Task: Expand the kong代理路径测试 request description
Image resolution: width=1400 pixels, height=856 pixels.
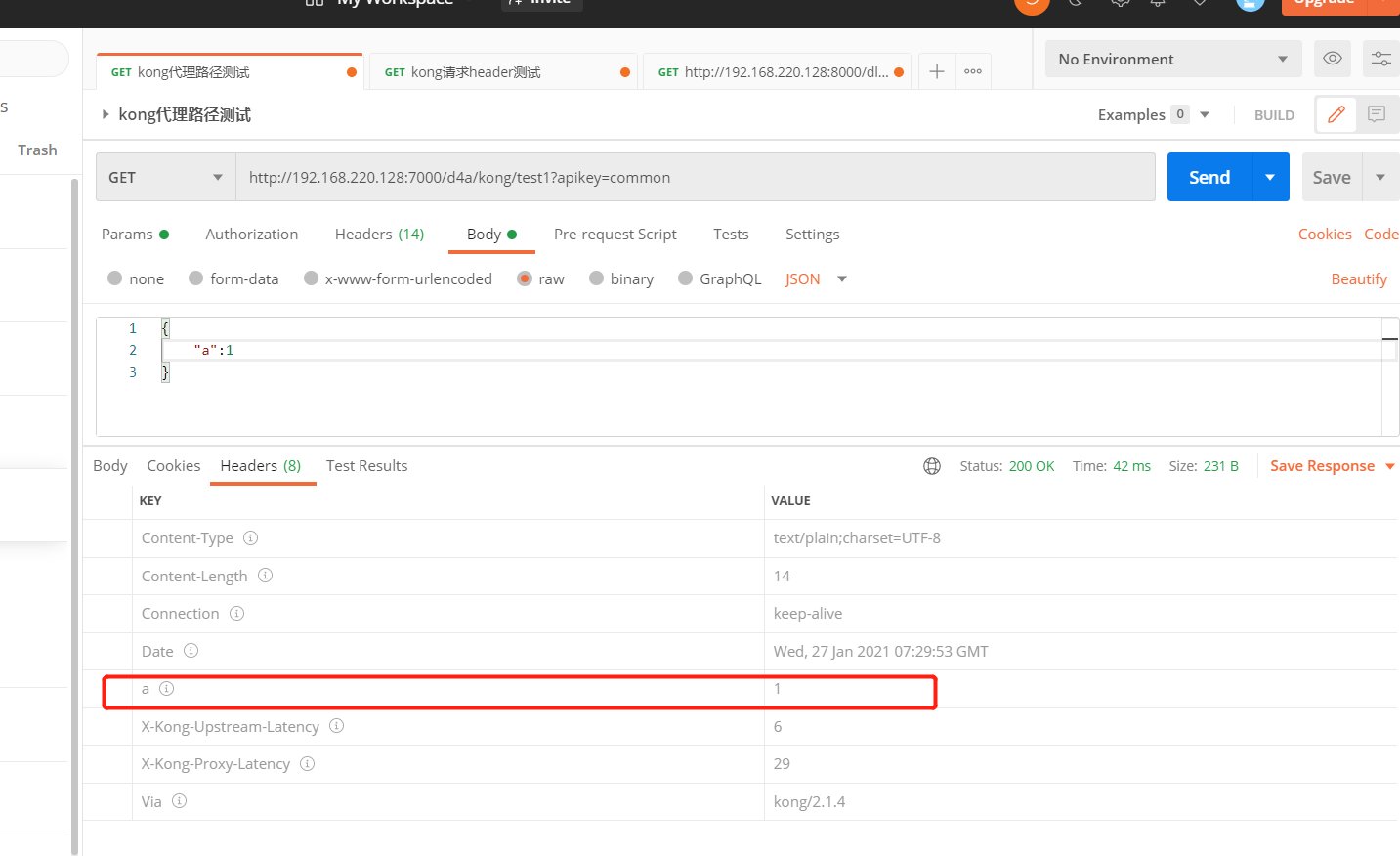Action: [106, 114]
